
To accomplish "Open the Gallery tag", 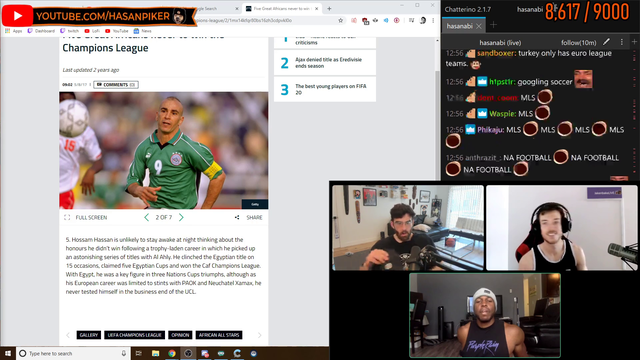I will coord(89,335).
